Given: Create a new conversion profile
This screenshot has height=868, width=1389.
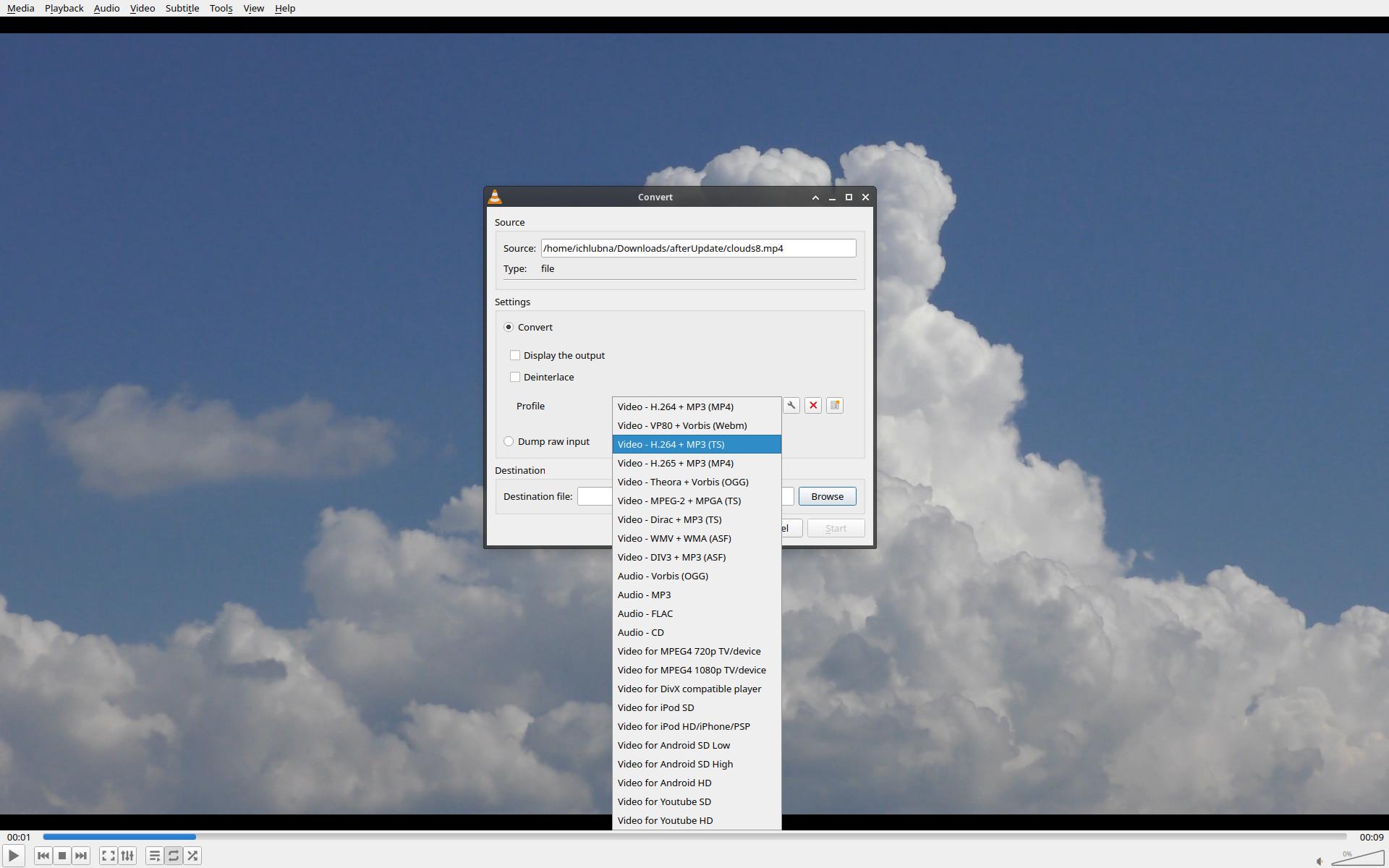Looking at the screenshot, I should click(835, 406).
